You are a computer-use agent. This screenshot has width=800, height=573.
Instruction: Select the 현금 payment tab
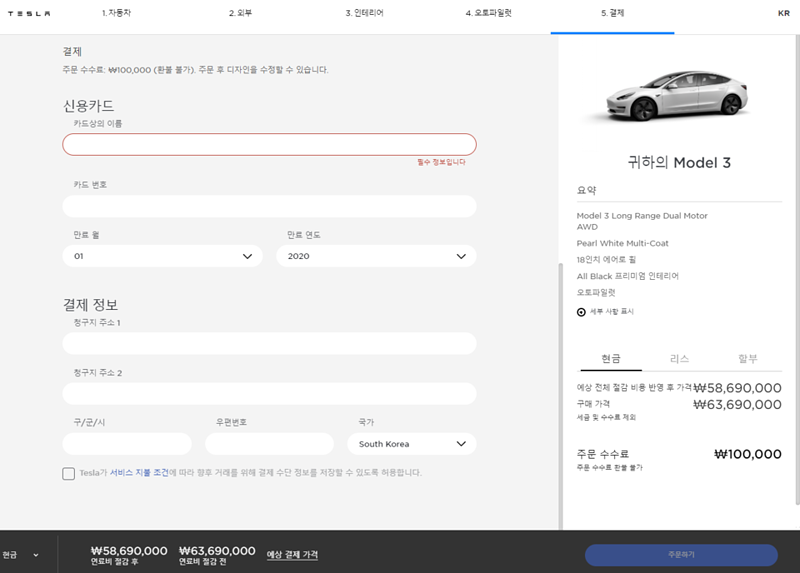pos(611,359)
